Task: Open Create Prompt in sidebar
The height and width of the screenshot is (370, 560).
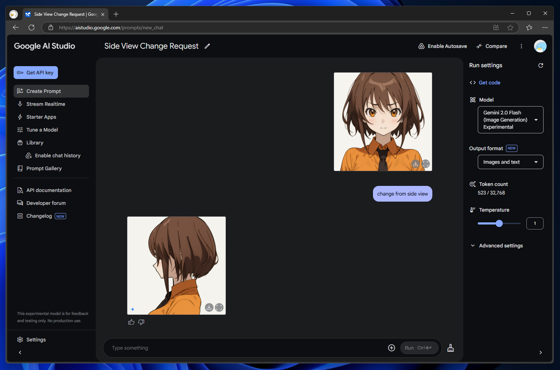Action: point(51,91)
